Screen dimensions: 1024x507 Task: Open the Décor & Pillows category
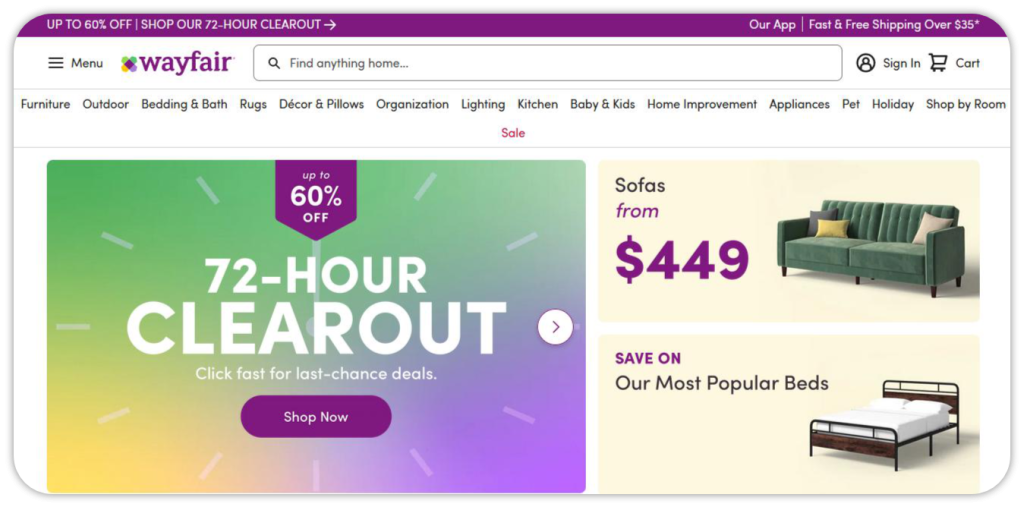point(321,104)
